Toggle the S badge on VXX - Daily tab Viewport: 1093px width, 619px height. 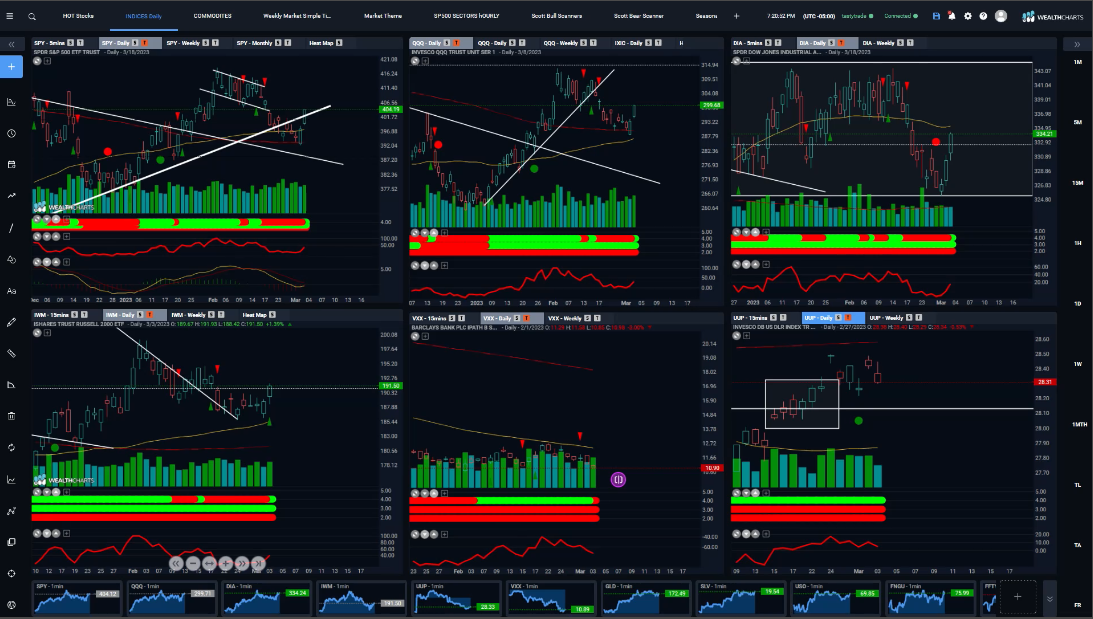[x=517, y=318]
